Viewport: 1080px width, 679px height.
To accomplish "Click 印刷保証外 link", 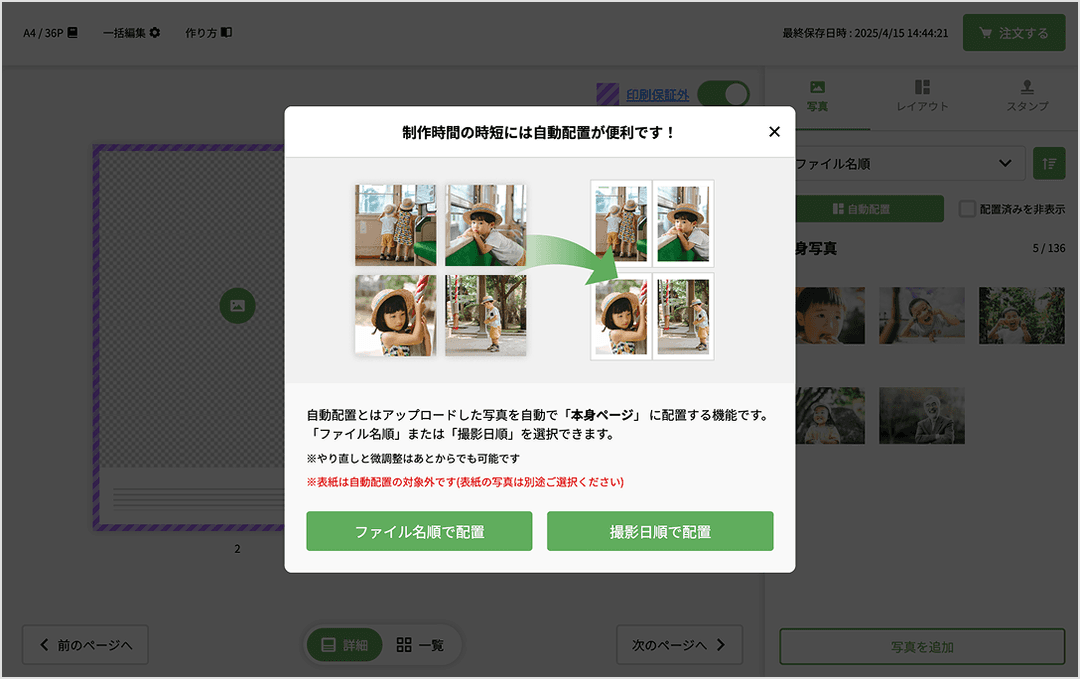I will coord(657,95).
